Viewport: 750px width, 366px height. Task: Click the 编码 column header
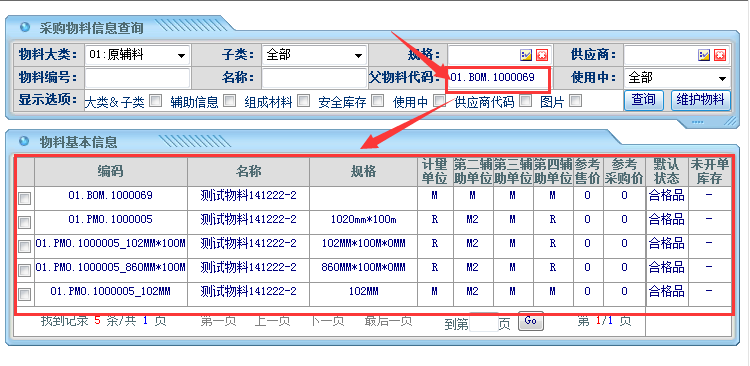111,172
